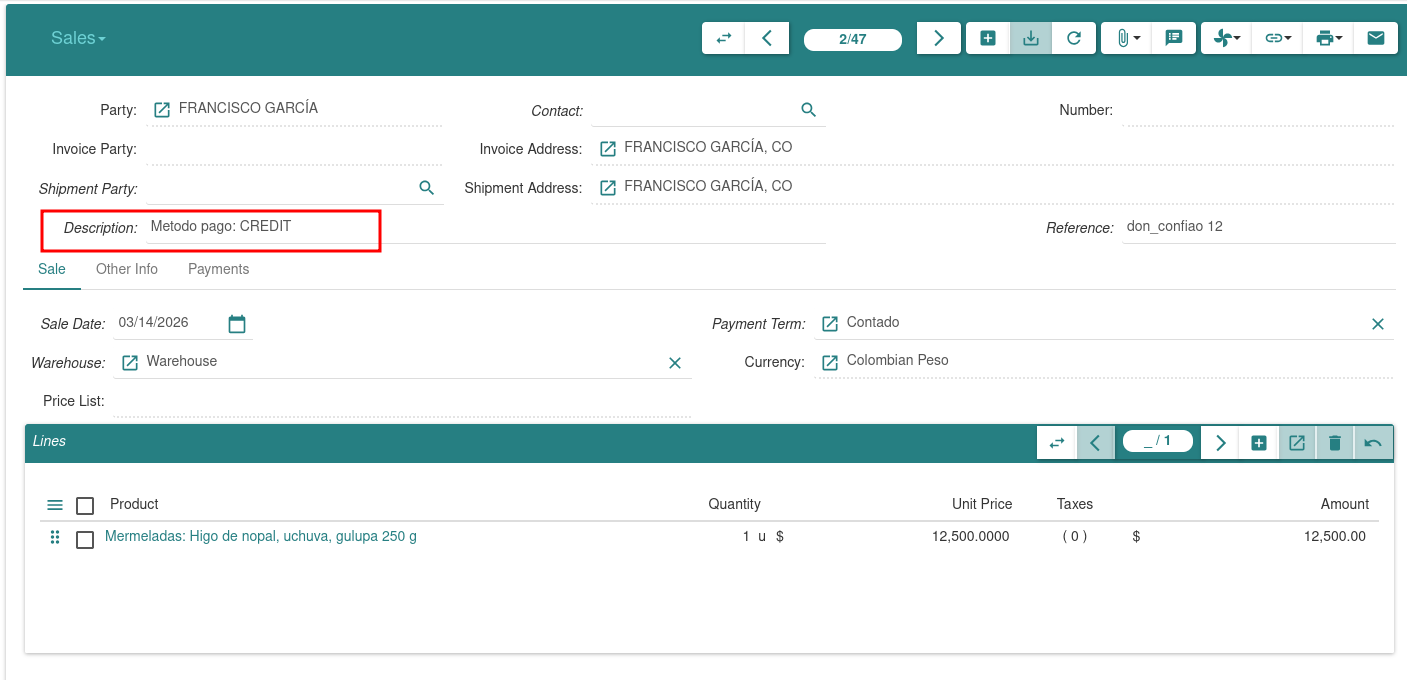This screenshot has height=680, width=1407.
Task: Save the current sale record
Action: click(x=1031, y=38)
